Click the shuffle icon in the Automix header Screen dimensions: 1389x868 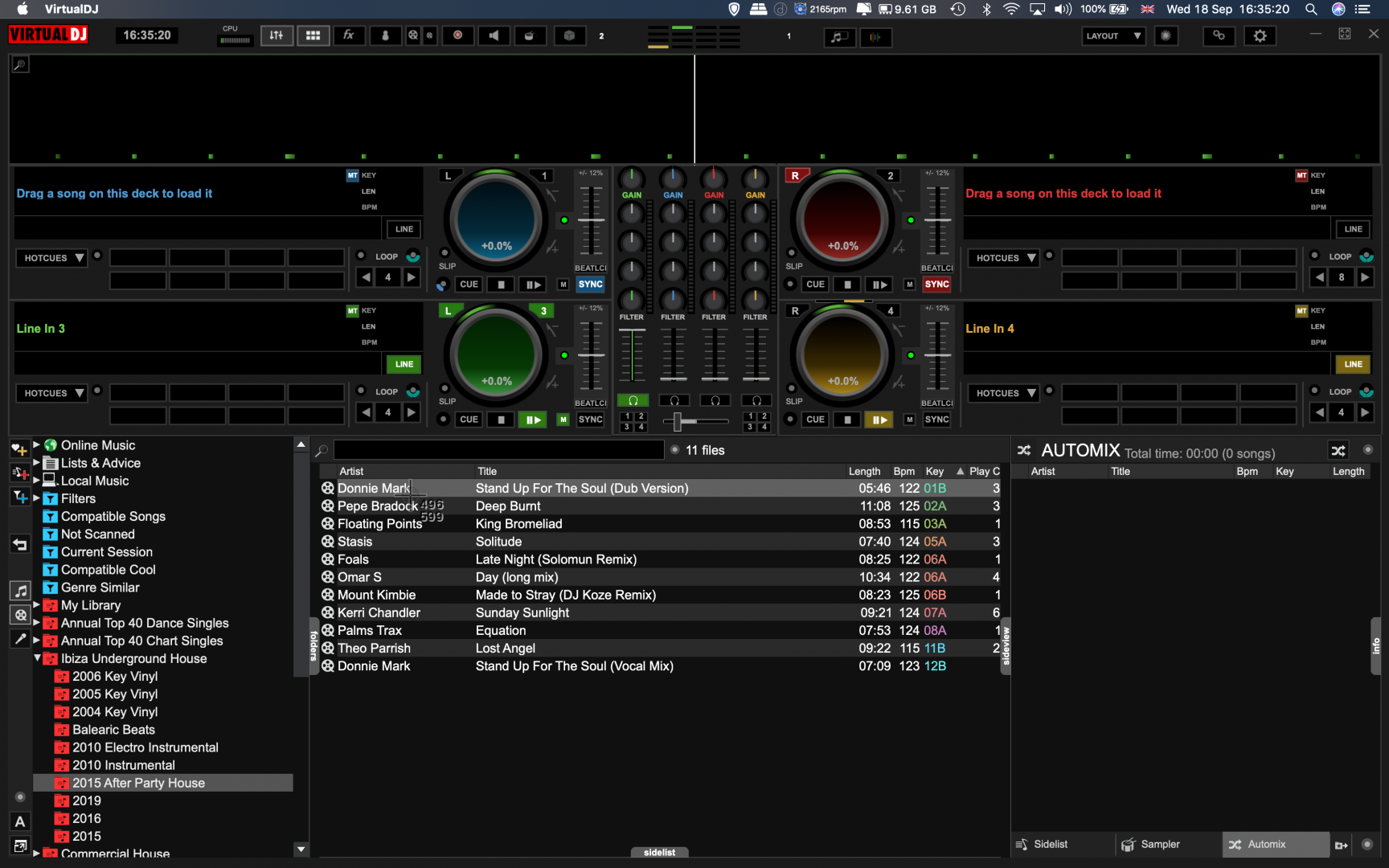1338,450
